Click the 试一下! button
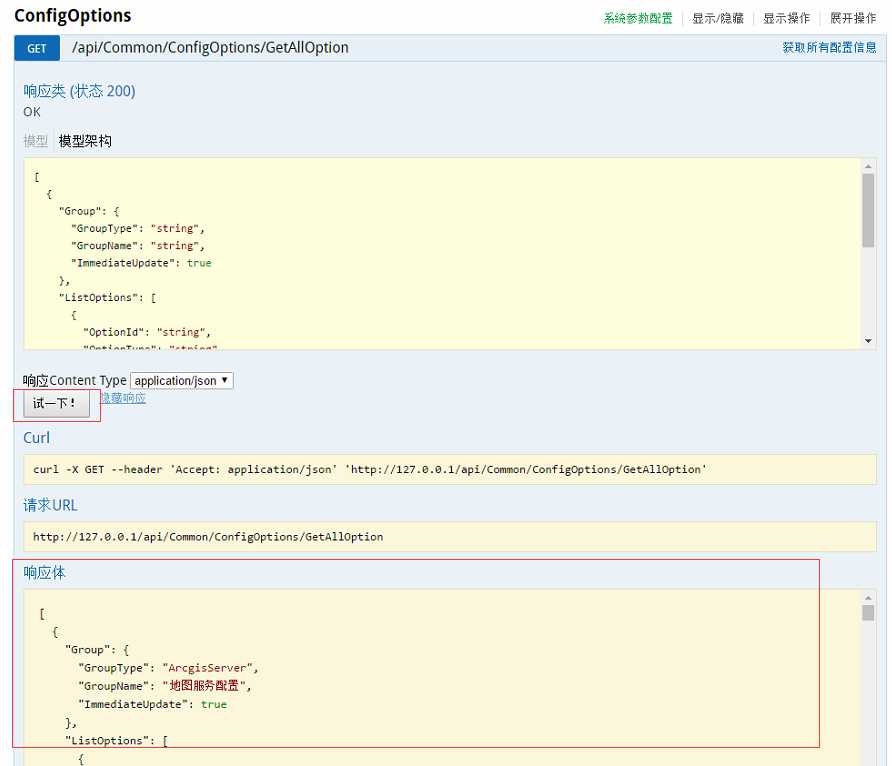 56,404
